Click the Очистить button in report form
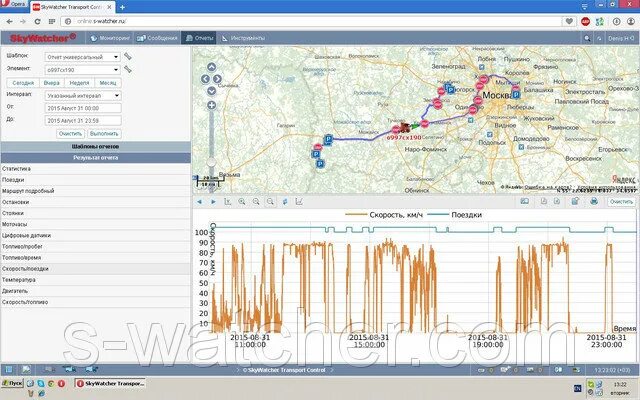Screen dimensions: 640x400 tap(71, 133)
